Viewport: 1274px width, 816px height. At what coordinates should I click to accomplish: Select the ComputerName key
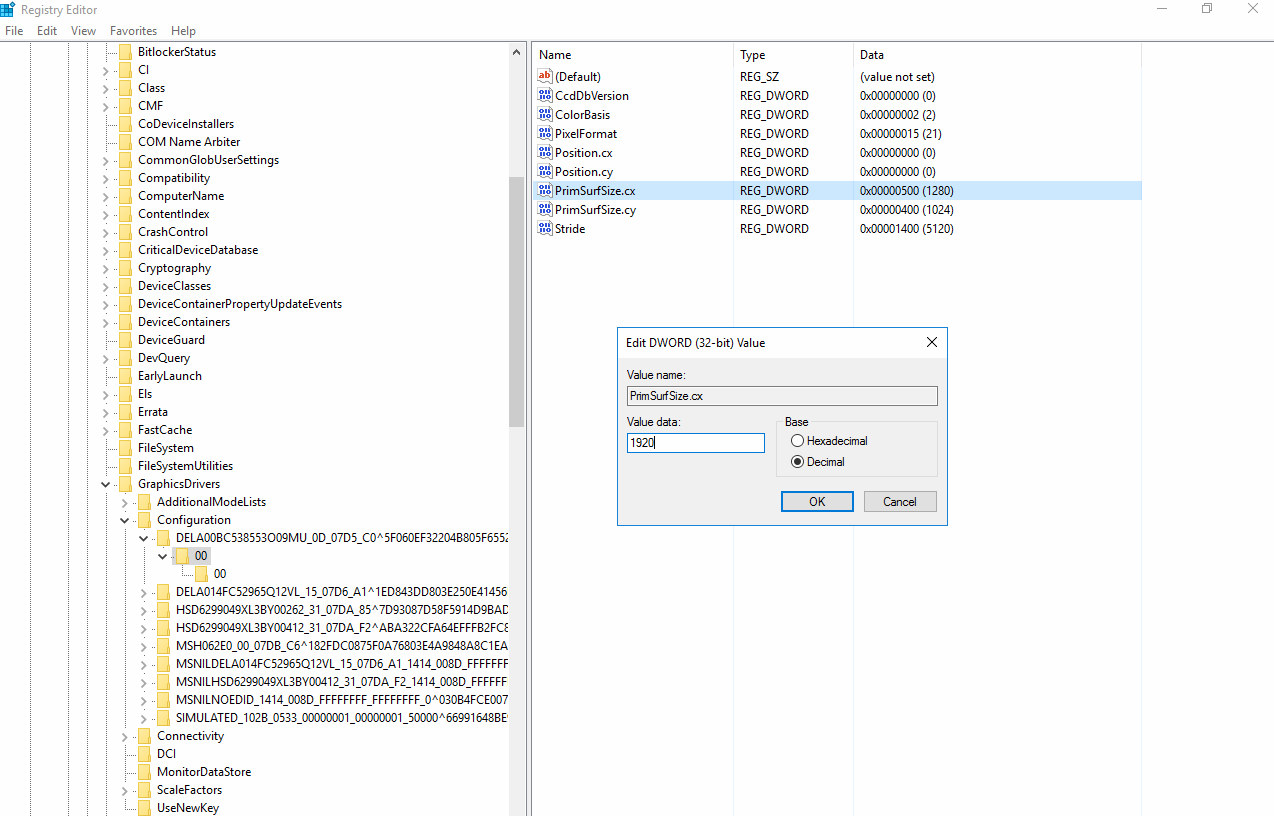point(181,196)
